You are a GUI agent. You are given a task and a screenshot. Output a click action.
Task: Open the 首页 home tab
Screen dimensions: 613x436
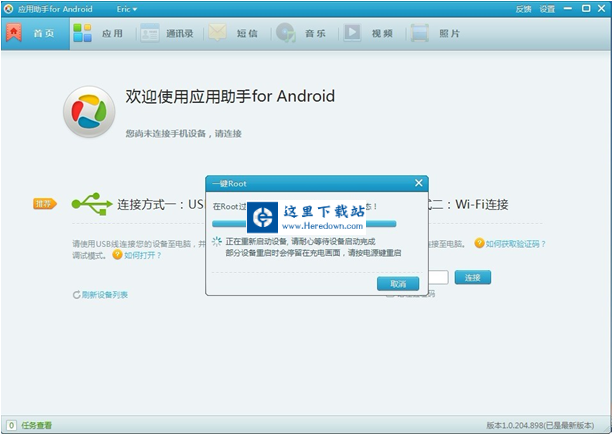(x=35, y=34)
